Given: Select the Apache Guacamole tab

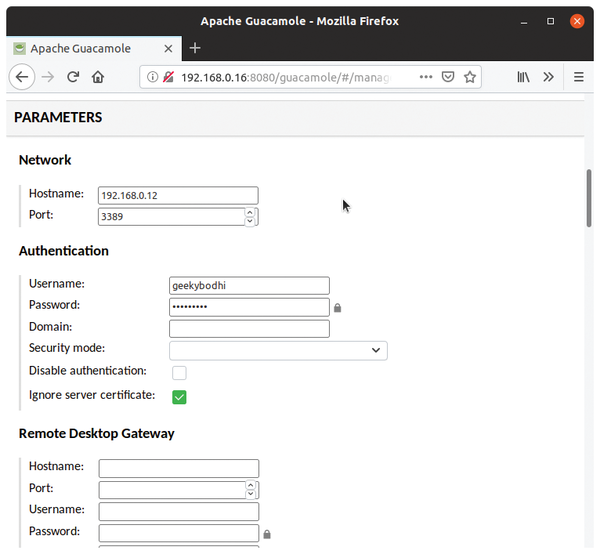Looking at the screenshot, I should point(94,49).
